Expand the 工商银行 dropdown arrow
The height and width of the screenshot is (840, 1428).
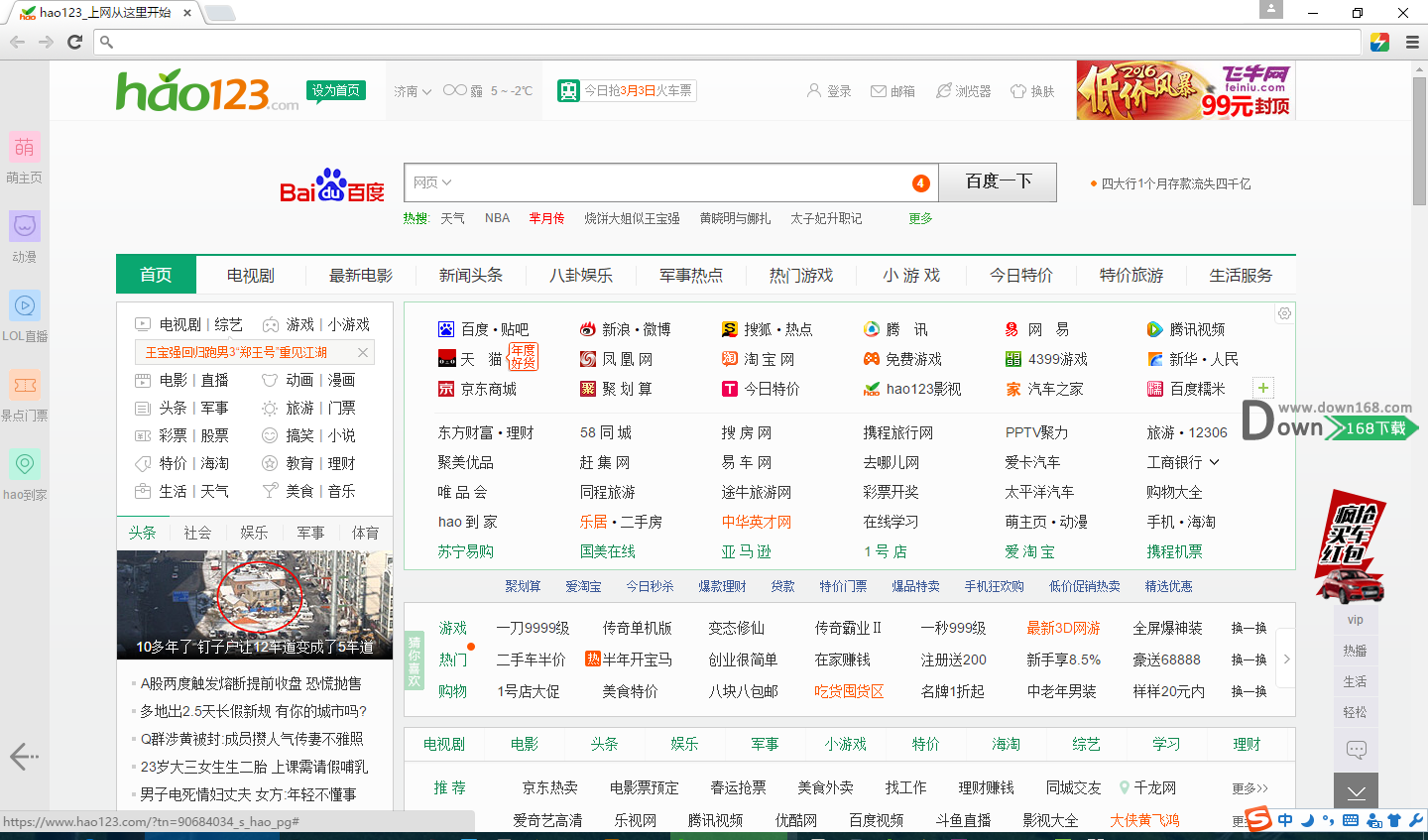(x=1215, y=462)
